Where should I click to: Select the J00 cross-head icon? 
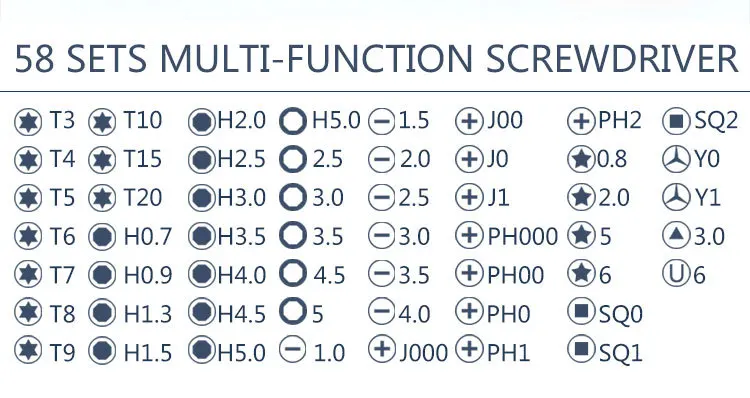click(469, 122)
